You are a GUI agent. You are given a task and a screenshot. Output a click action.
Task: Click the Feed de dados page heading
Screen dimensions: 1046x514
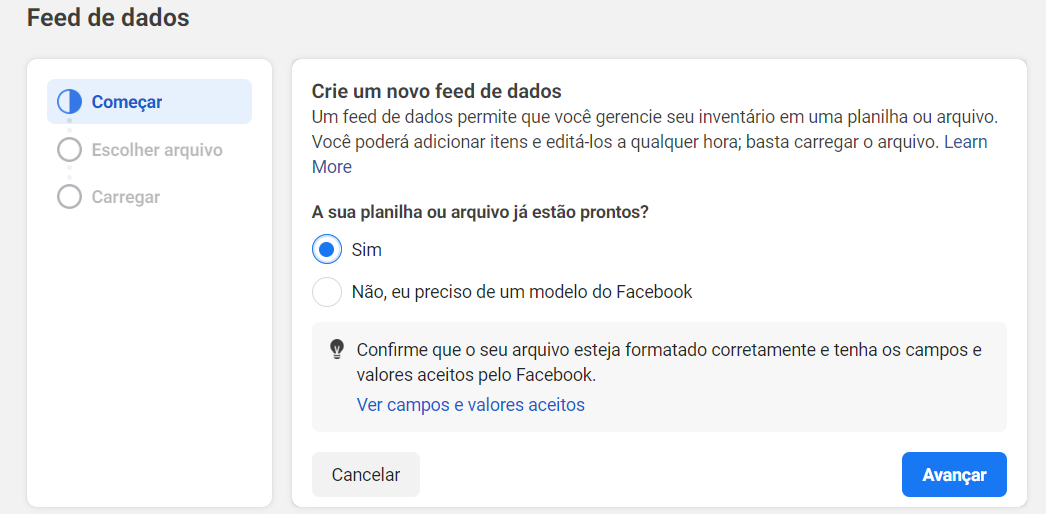point(108,17)
